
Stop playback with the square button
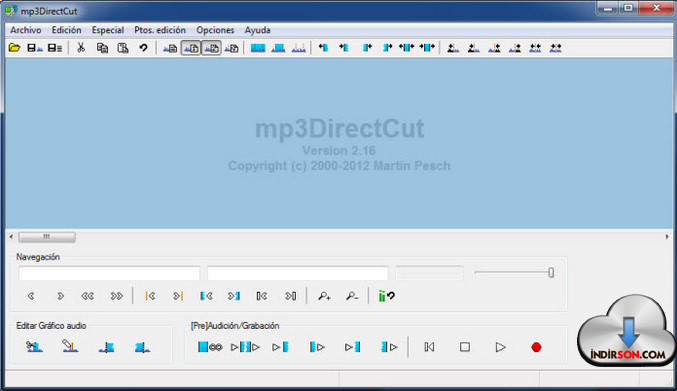[465, 347]
